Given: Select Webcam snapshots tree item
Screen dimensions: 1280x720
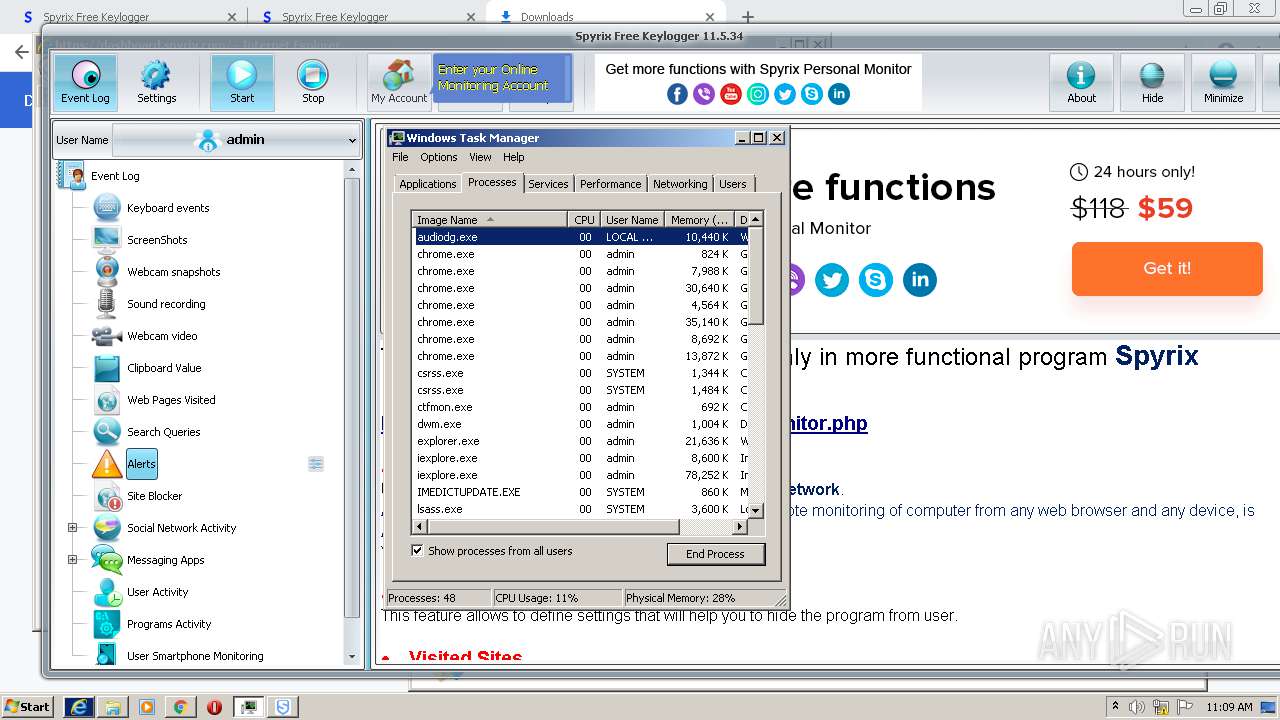Looking at the screenshot, I should pos(173,272).
